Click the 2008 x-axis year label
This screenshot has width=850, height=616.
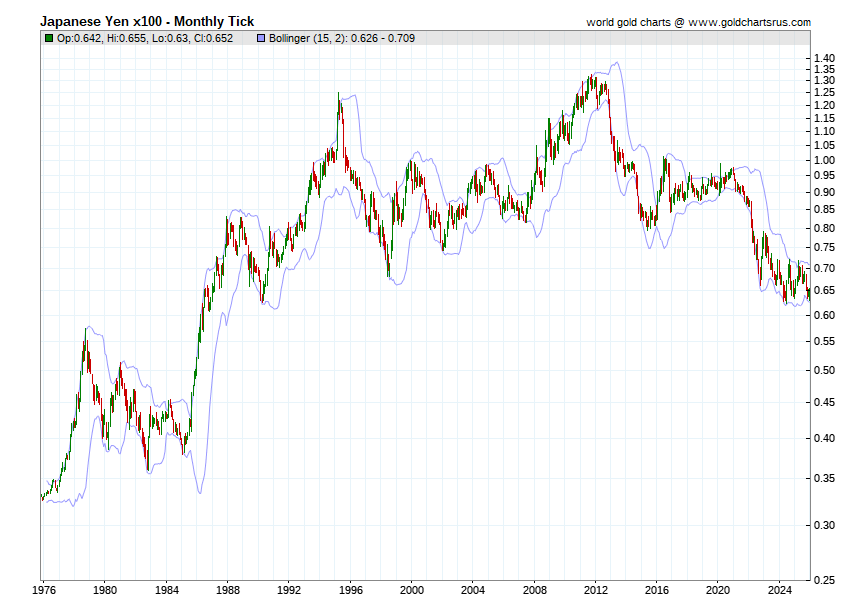click(535, 590)
